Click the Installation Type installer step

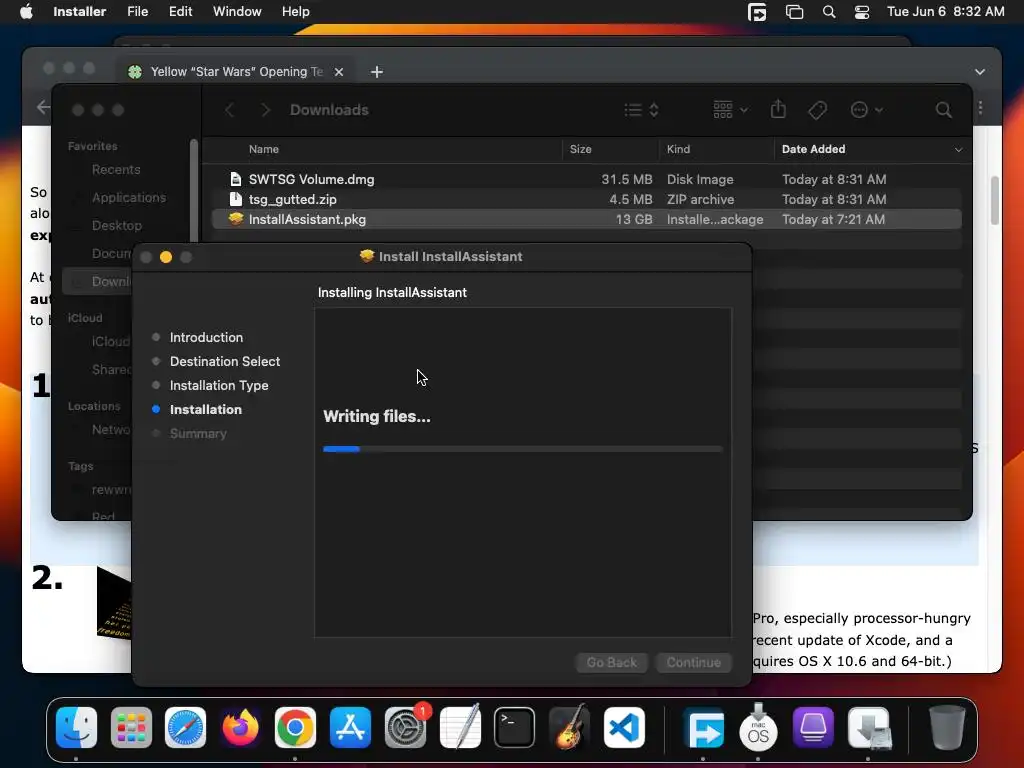pyautogui.click(x=219, y=385)
